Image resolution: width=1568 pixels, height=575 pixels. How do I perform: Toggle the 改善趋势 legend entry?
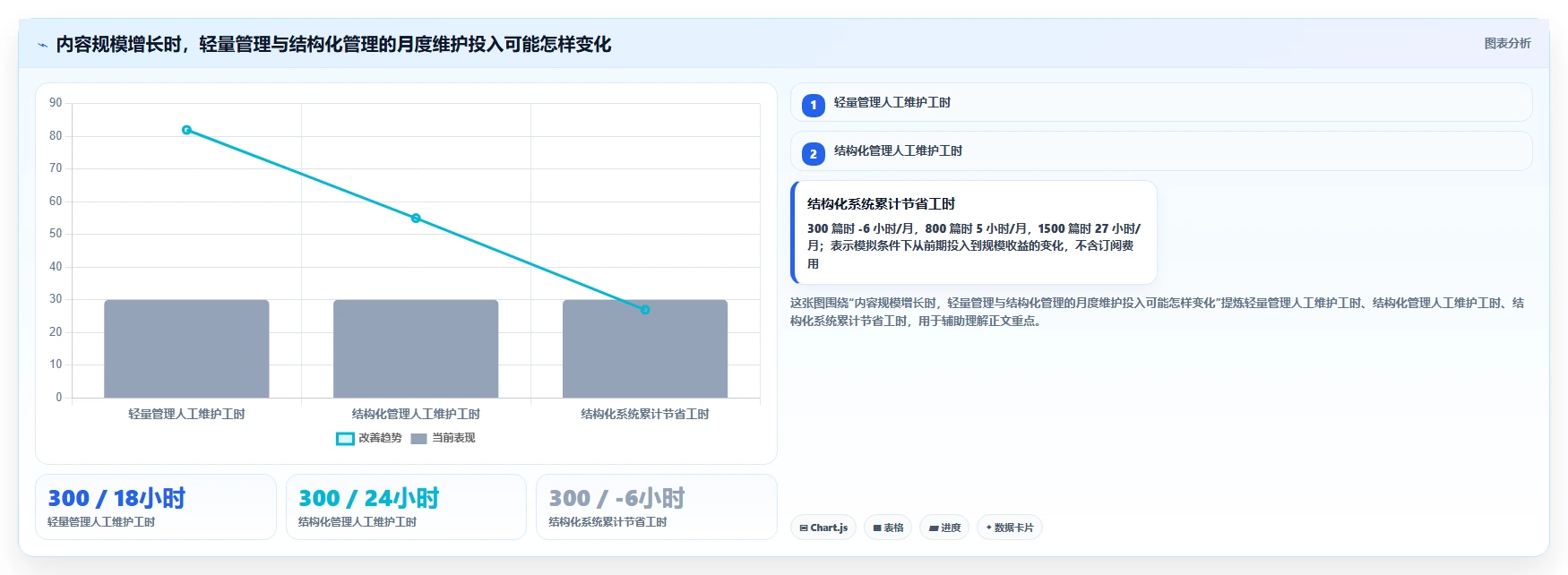click(368, 438)
